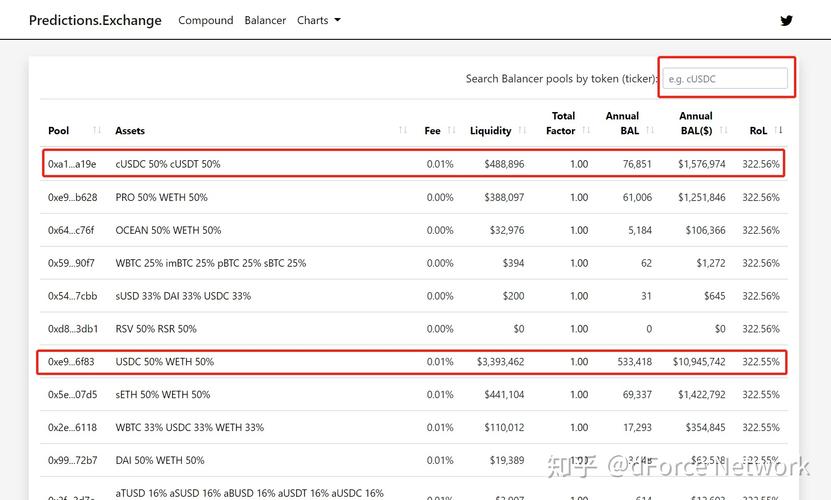
Task: Select pool address 0x64...c76f
Action: coord(71,230)
